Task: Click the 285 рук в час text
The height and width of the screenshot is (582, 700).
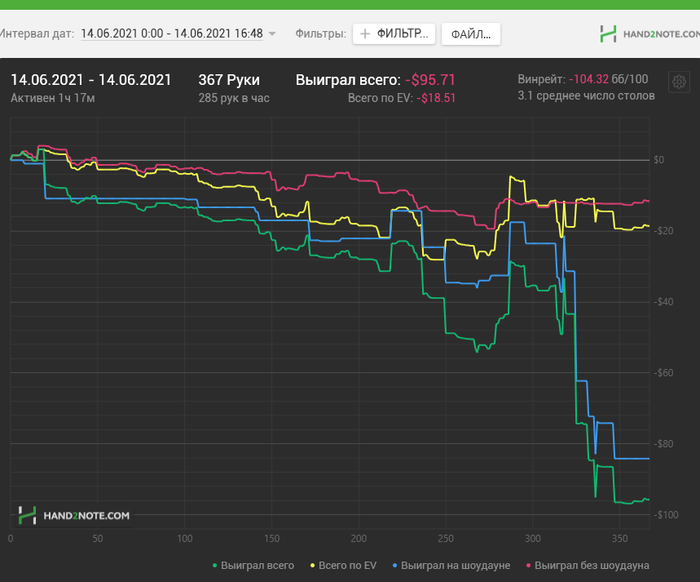Action: click(x=234, y=98)
